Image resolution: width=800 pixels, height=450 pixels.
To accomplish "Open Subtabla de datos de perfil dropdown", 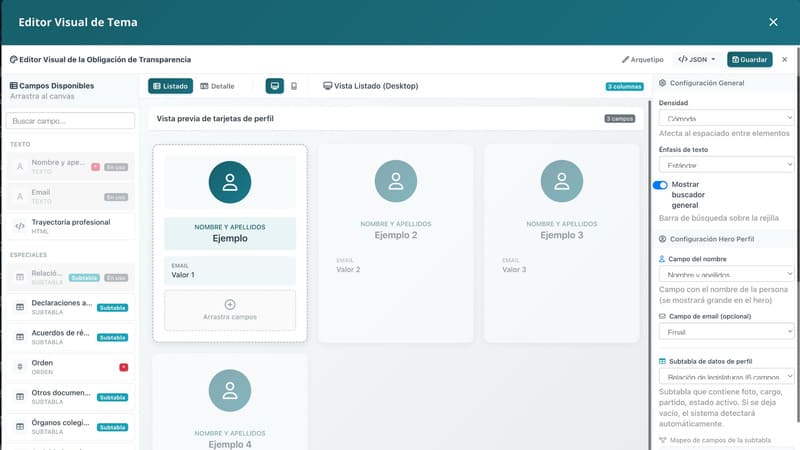I will click(x=726, y=377).
